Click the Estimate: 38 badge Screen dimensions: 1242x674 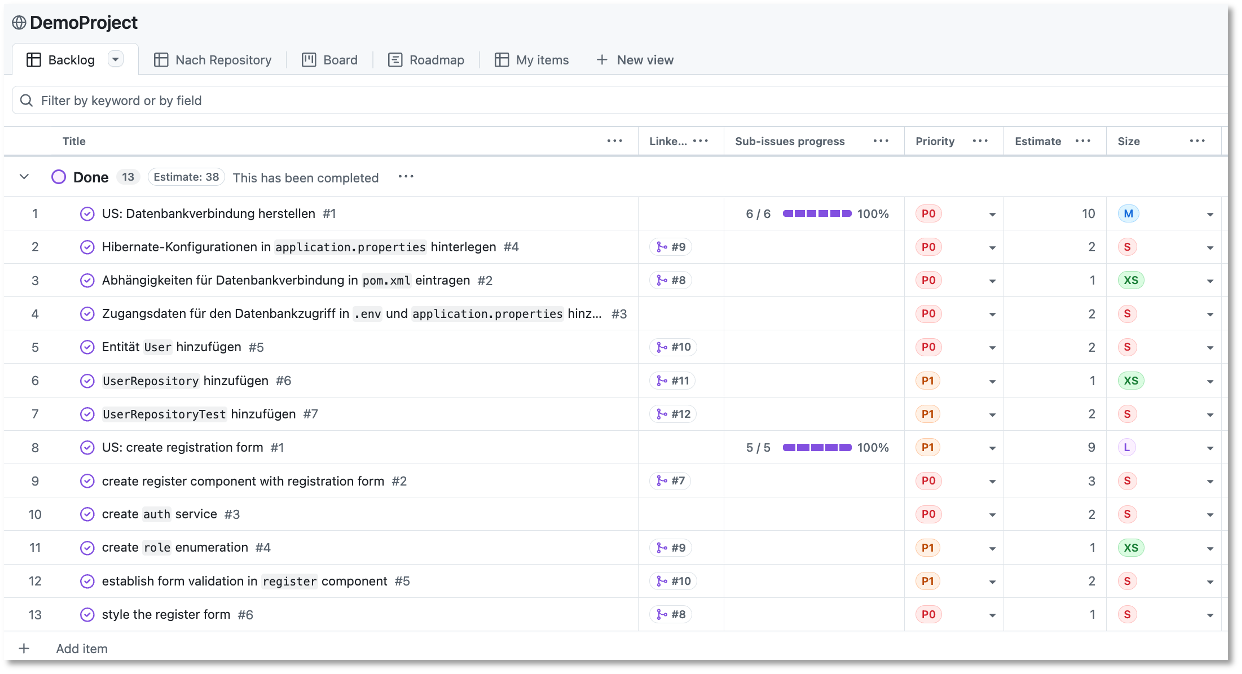(186, 177)
